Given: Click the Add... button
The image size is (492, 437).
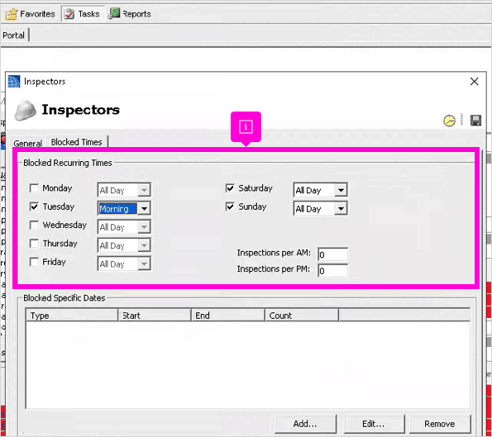Looking at the screenshot, I should click(305, 424).
